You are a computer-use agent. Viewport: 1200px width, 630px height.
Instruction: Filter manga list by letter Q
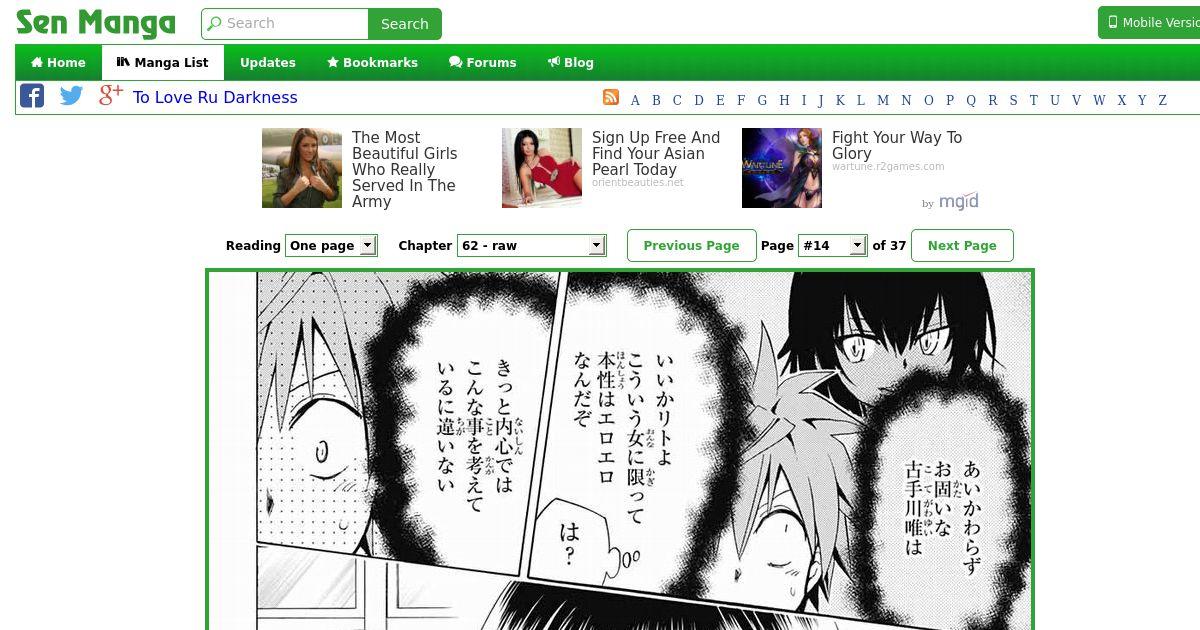970,100
